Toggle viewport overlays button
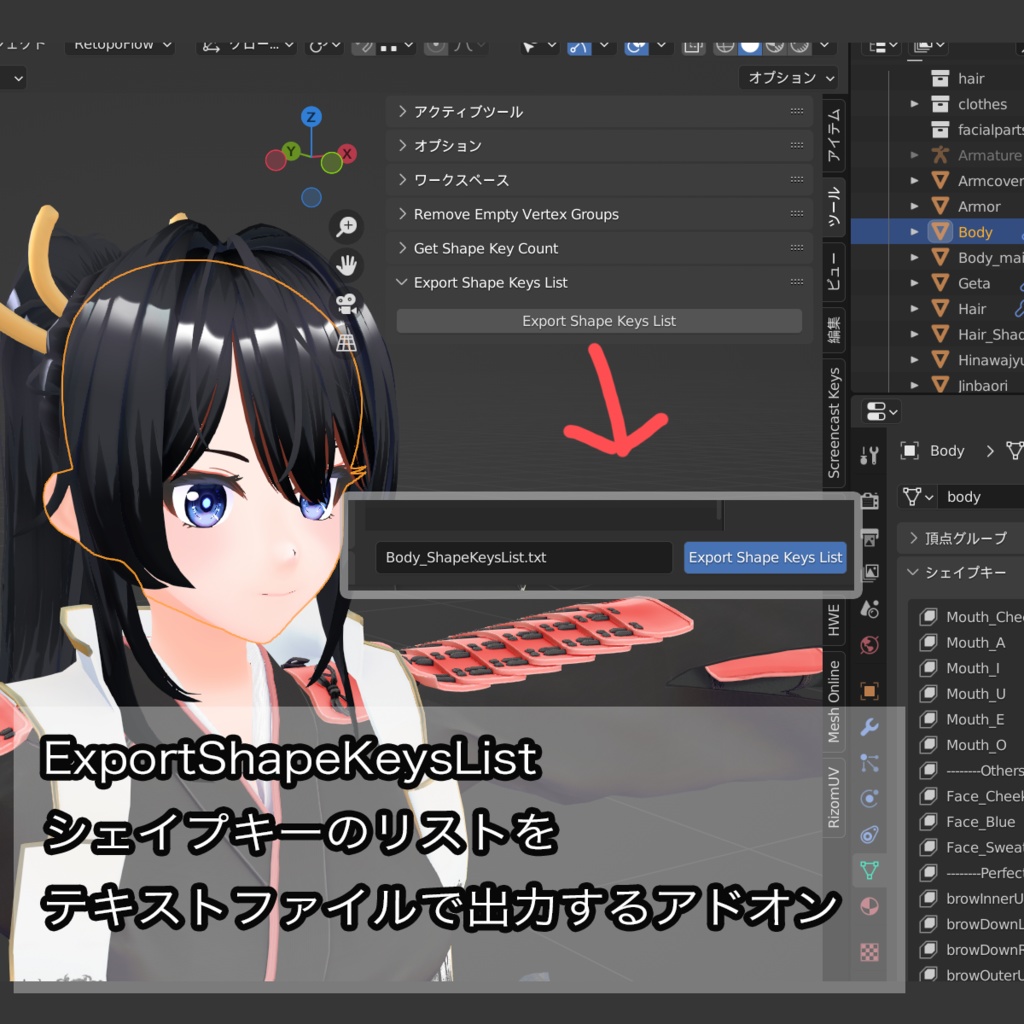Screen dimensions: 1024x1024 click(x=636, y=47)
